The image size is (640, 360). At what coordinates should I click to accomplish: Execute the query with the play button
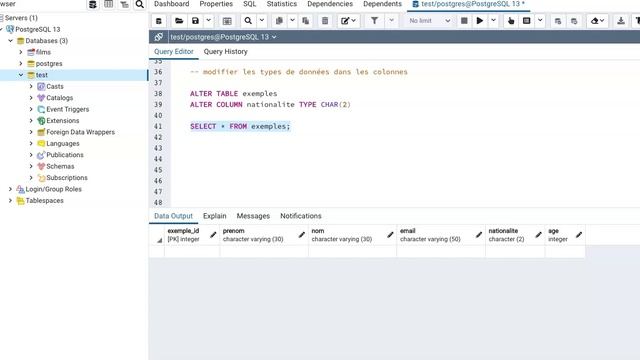click(x=480, y=21)
